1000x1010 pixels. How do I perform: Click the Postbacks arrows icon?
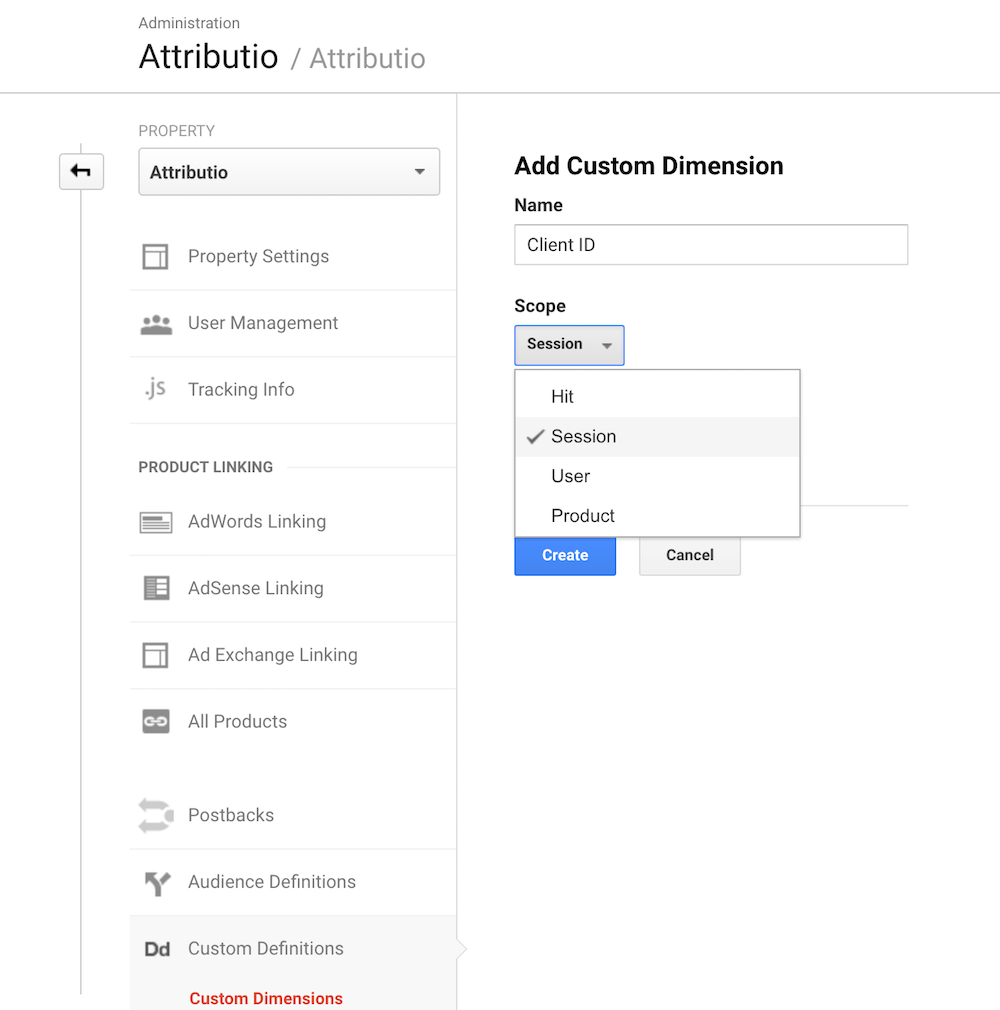coord(156,815)
